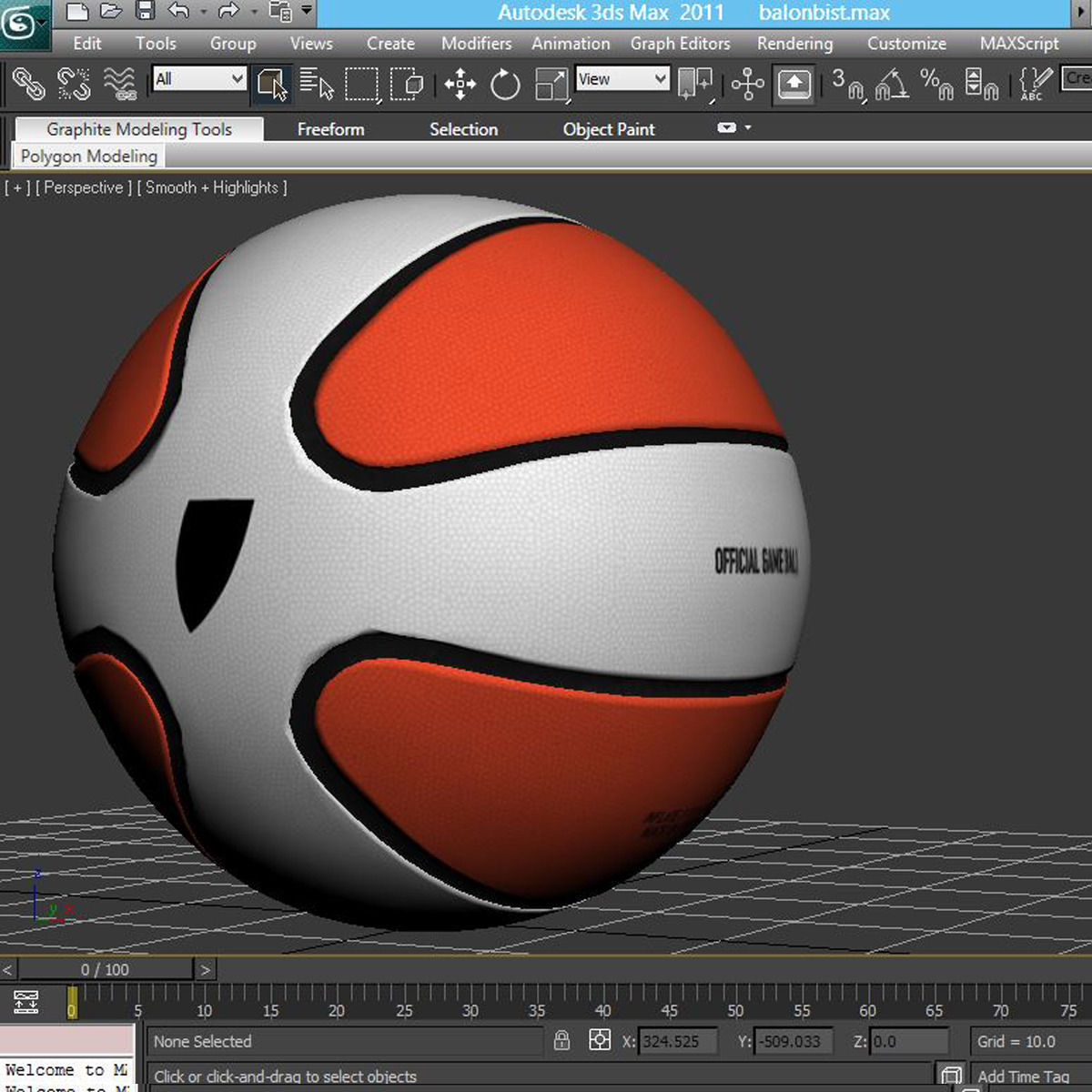Click the Select and Manipulate icon

point(748,85)
